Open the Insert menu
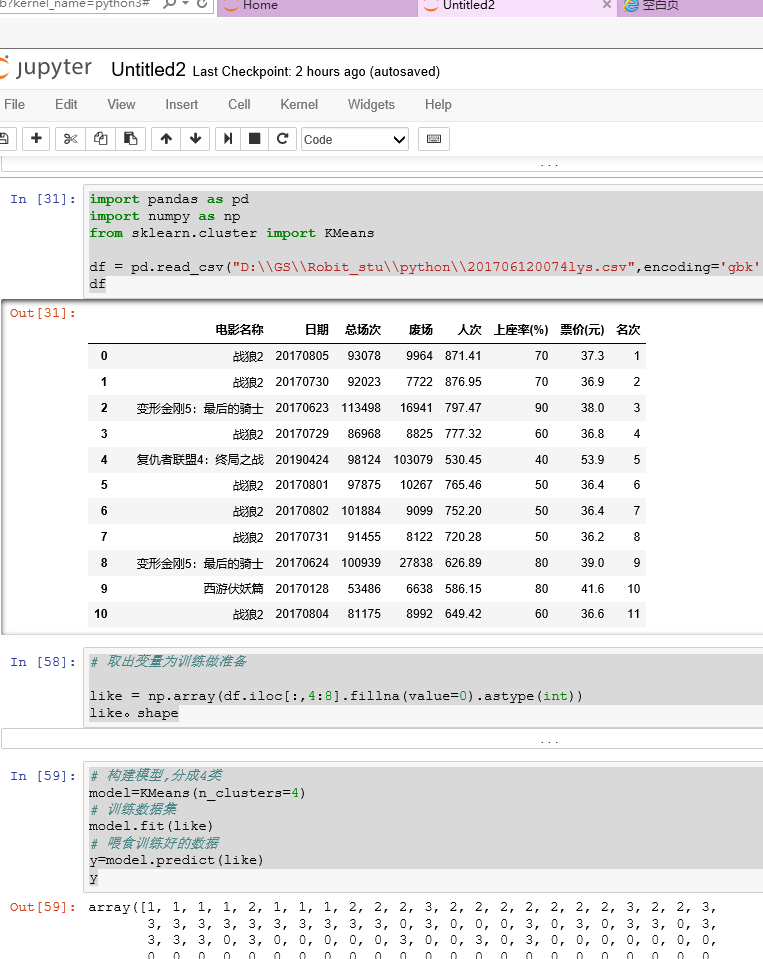Viewport: 763px width, 959px height. [x=182, y=105]
